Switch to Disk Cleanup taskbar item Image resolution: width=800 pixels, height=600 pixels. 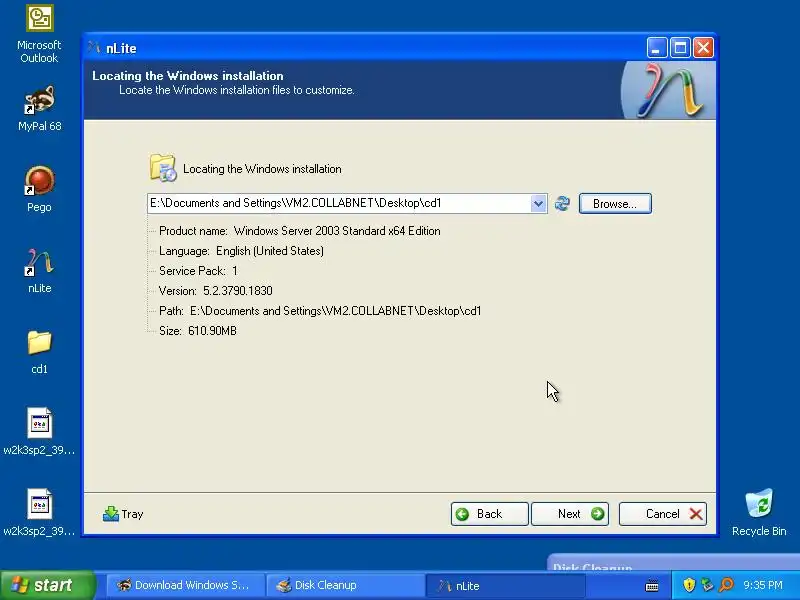345,585
